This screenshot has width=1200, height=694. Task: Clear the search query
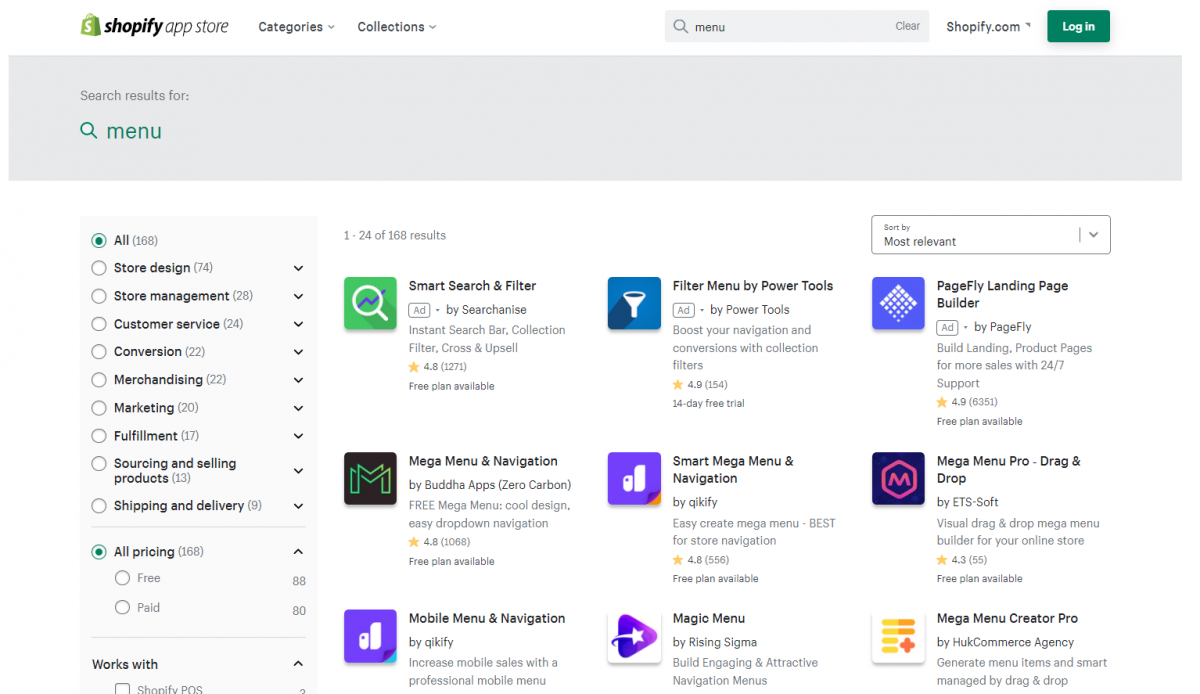click(907, 26)
